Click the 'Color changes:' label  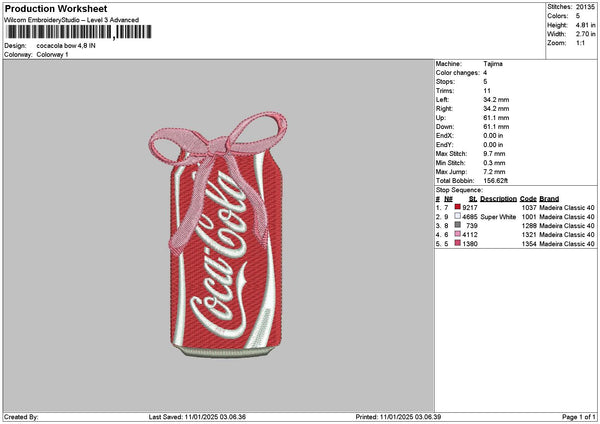tap(458, 73)
